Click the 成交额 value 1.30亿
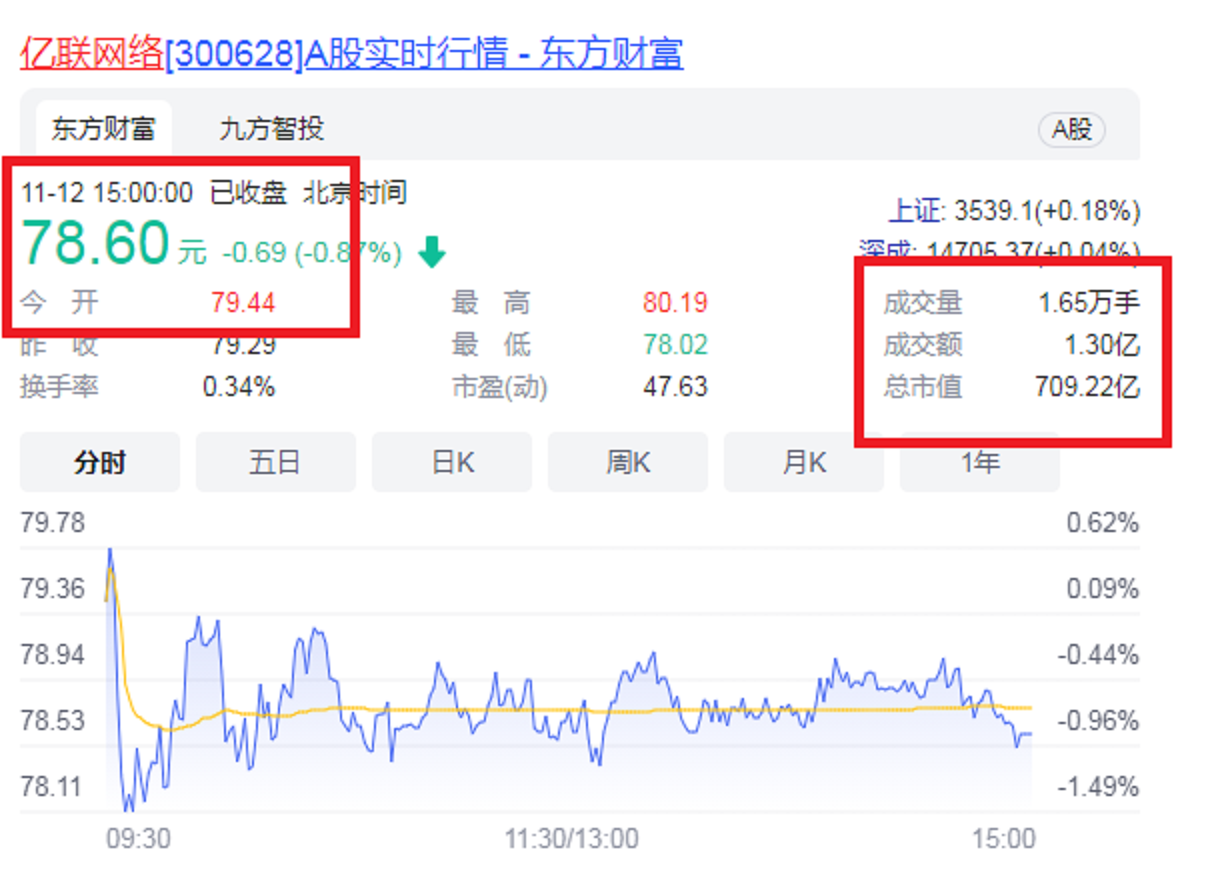The image size is (1232, 876). pyautogui.click(x=1102, y=345)
